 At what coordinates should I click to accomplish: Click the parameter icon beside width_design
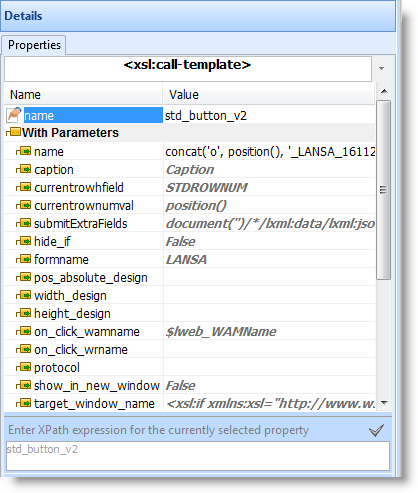point(24,295)
